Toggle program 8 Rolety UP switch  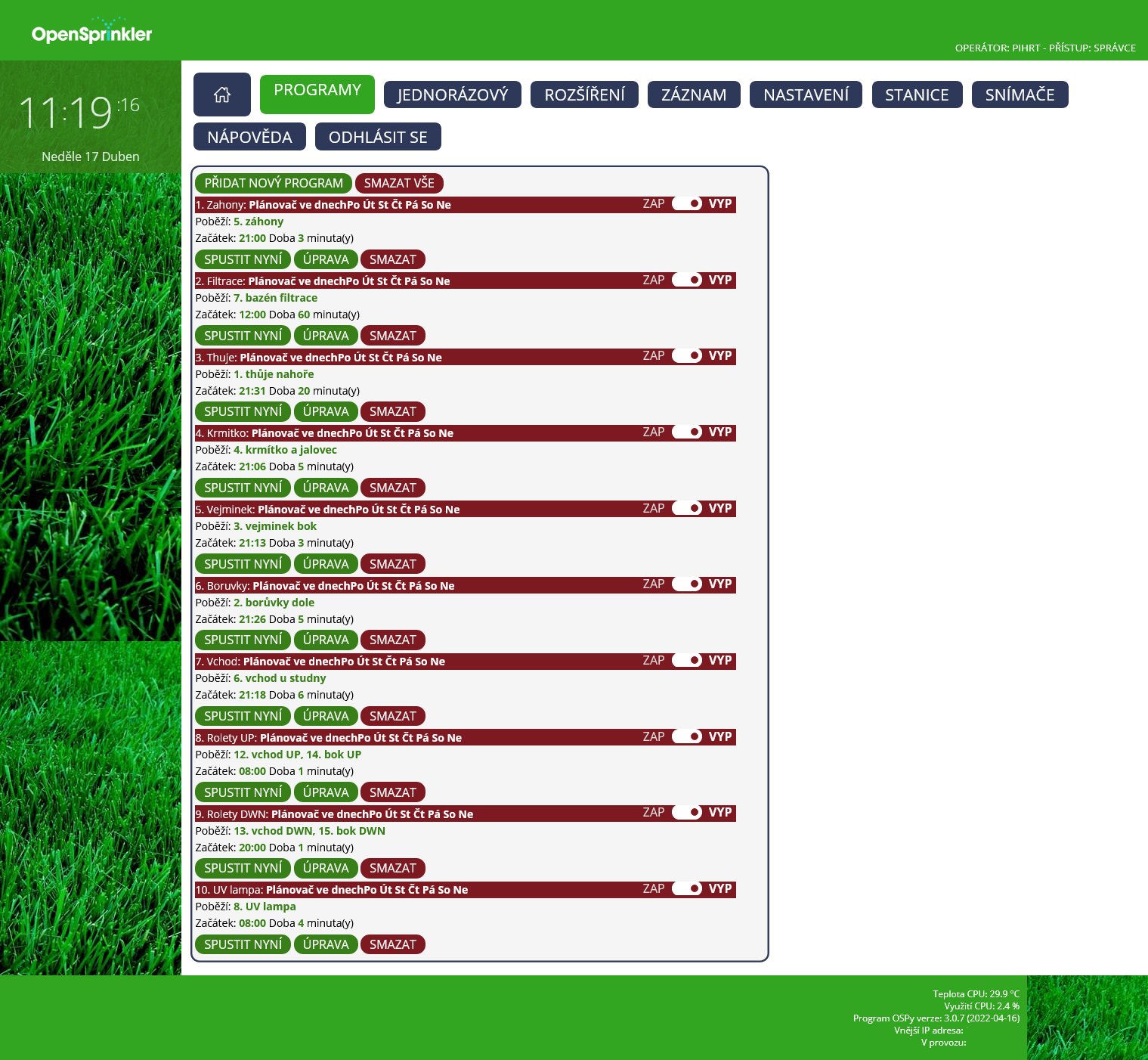[687, 736]
